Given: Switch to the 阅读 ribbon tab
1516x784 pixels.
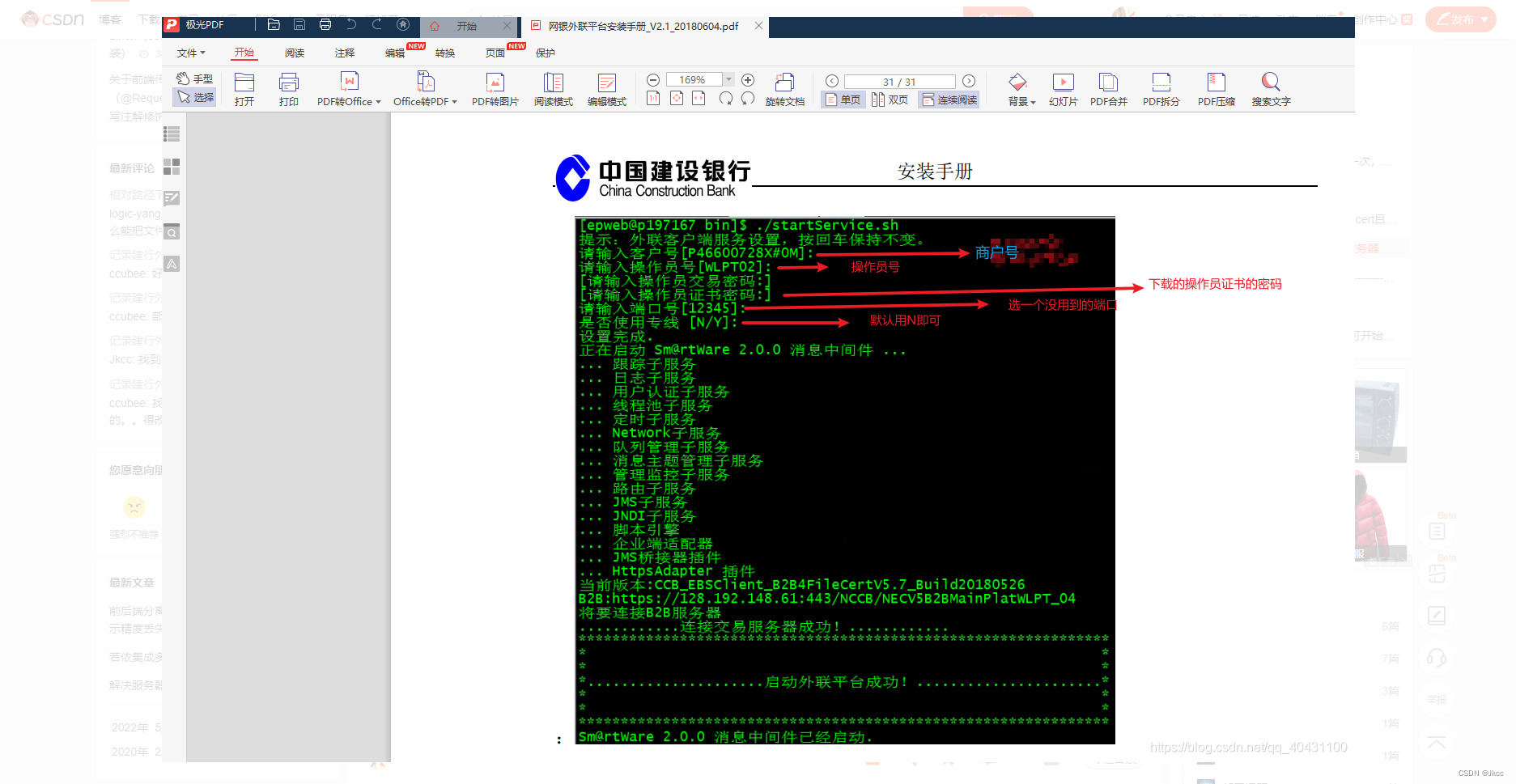Looking at the screenshot, I should click(x=295, y=53).
